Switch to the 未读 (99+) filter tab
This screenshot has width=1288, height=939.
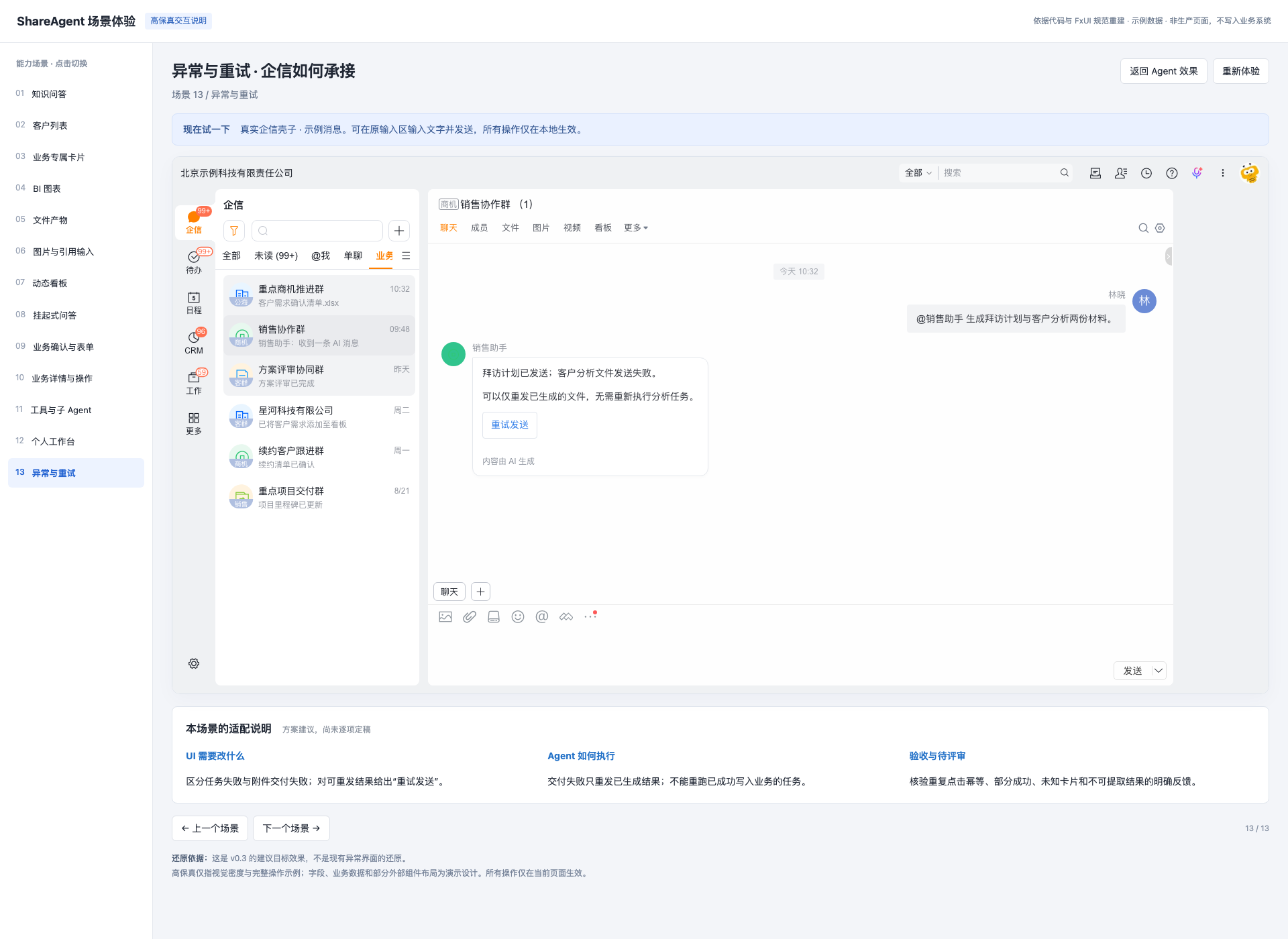tap(276, 256)
